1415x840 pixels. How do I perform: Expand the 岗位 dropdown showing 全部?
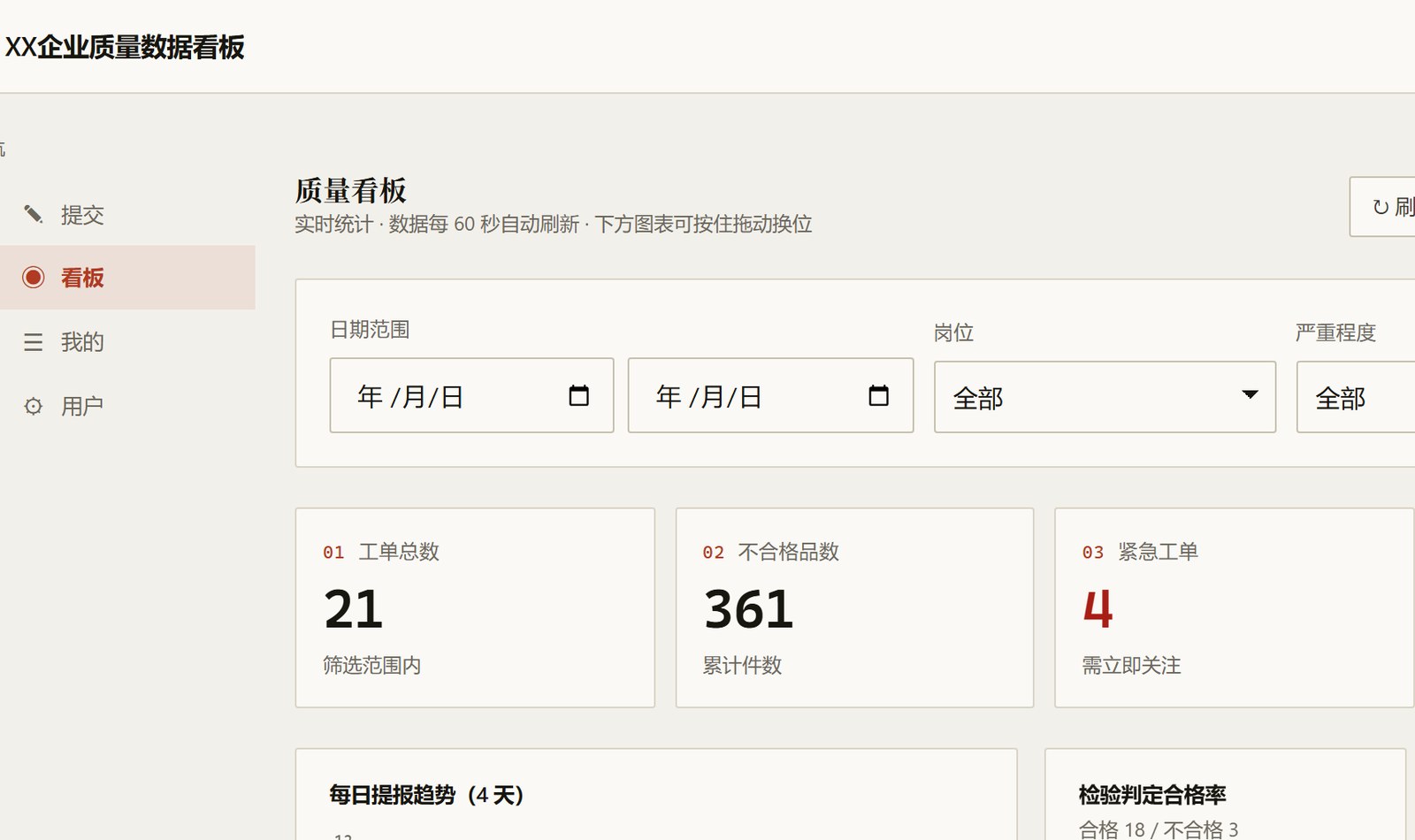(x=1105, y=397)
